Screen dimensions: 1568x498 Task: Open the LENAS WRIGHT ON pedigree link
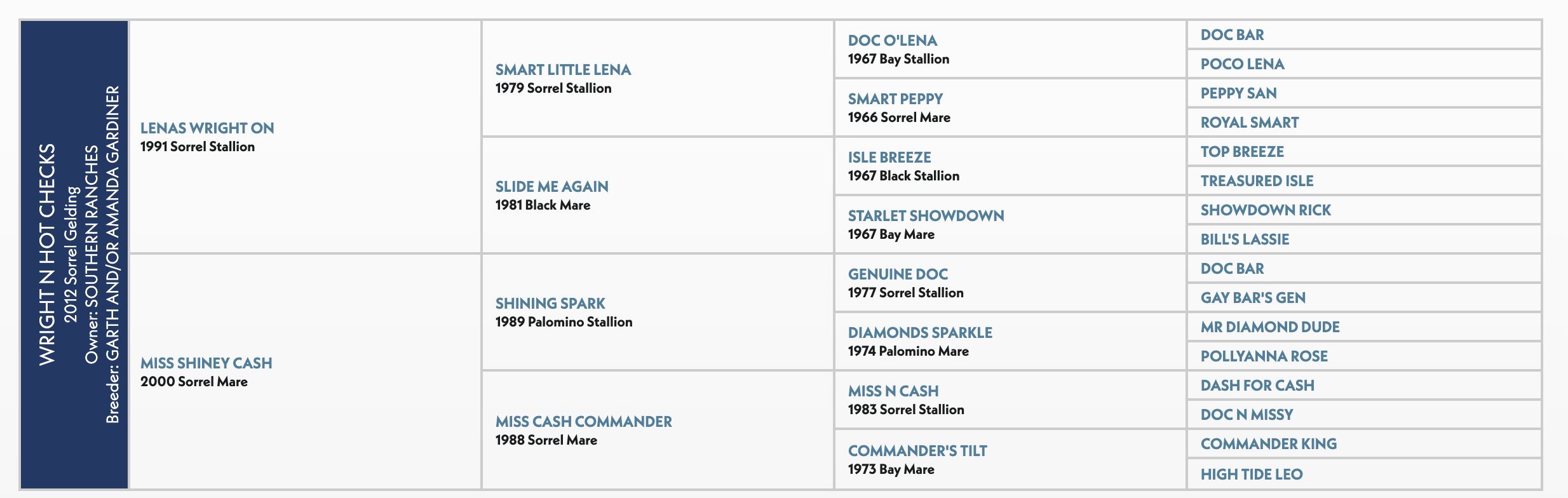click(x=207, y=128)
